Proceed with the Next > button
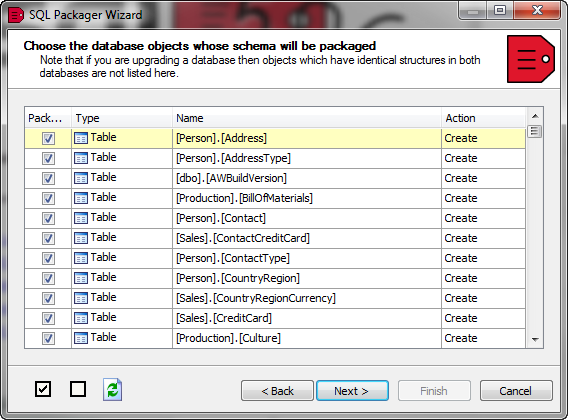 352,391
